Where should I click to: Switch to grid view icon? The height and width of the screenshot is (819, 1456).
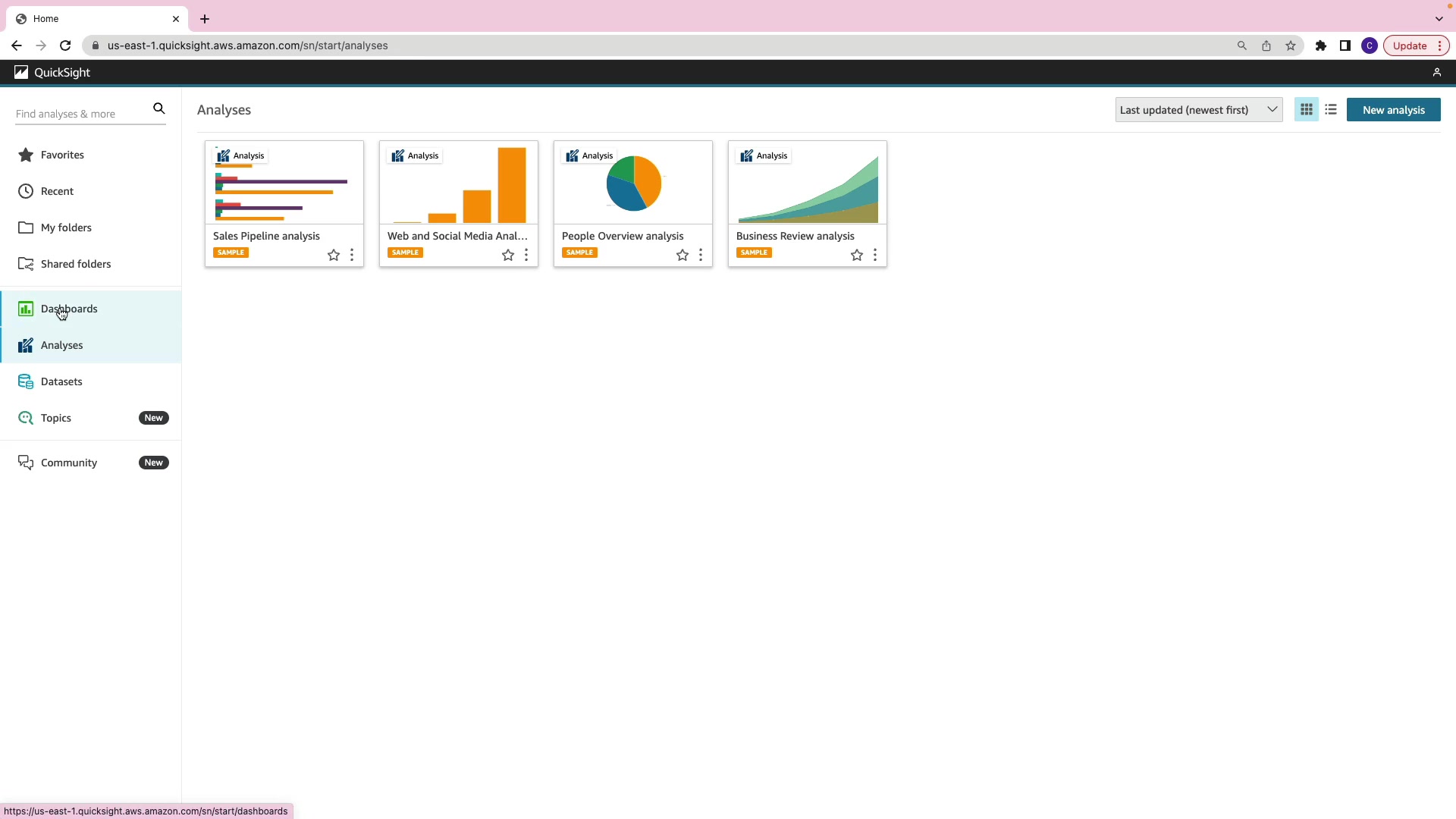[x=1306, y=110]
